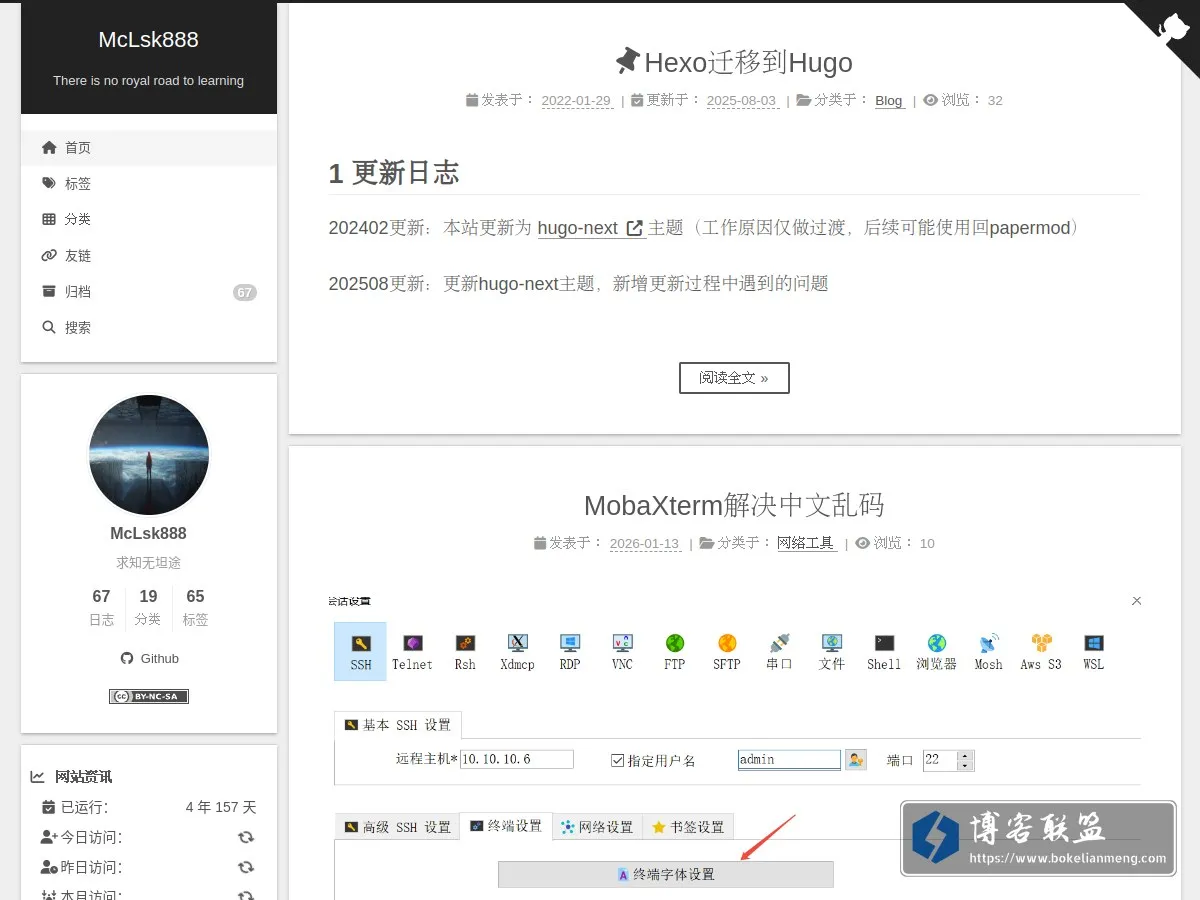Select the Aws S3 session icon
The width and height of the screenshot is (1200, 900).
(1041, 652)
